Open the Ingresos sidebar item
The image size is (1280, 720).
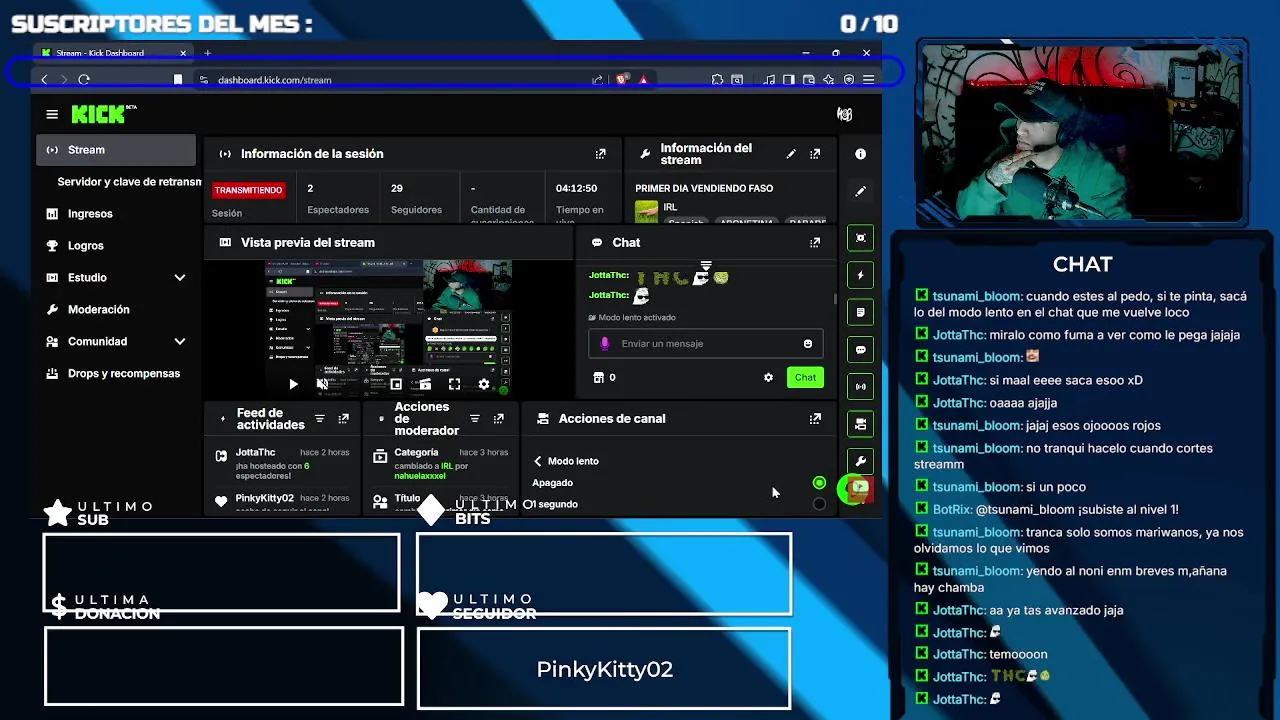(x=116, y=214)
